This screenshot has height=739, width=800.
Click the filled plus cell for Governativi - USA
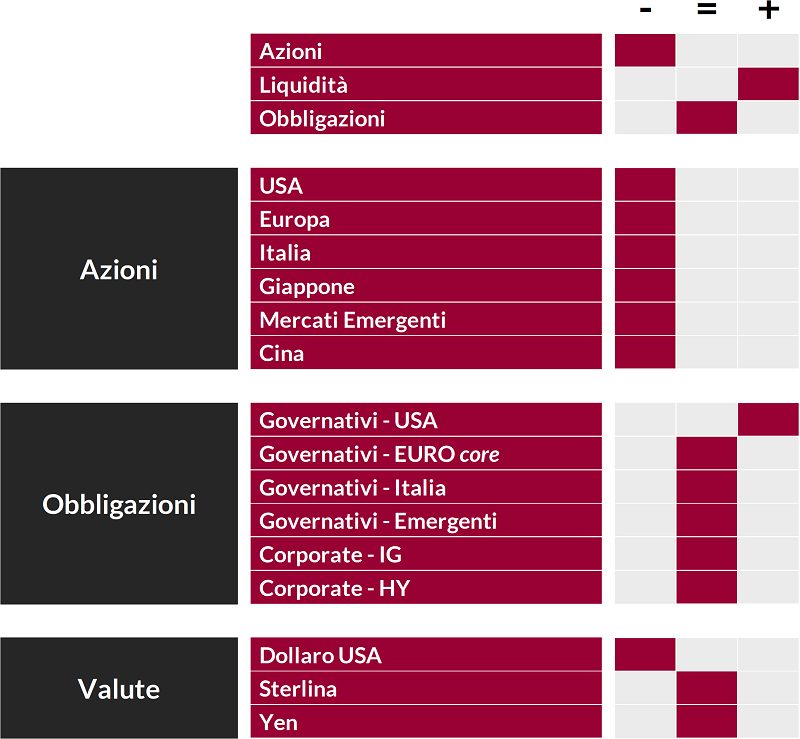(768, 420)
